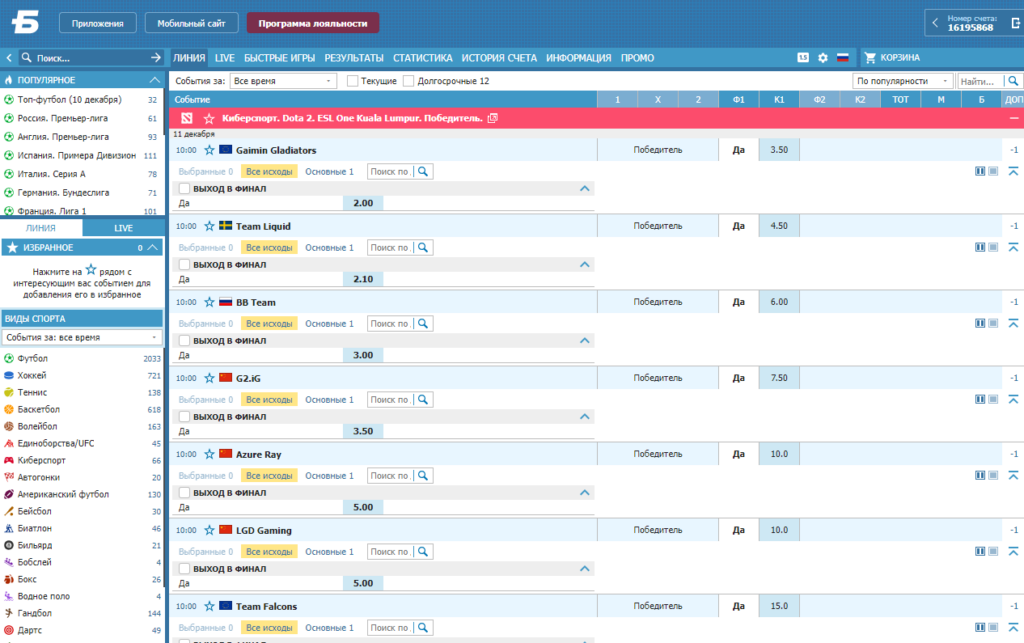Collapse the tournament with minus in red header
1024x643 pixels.
[1014, 118]
